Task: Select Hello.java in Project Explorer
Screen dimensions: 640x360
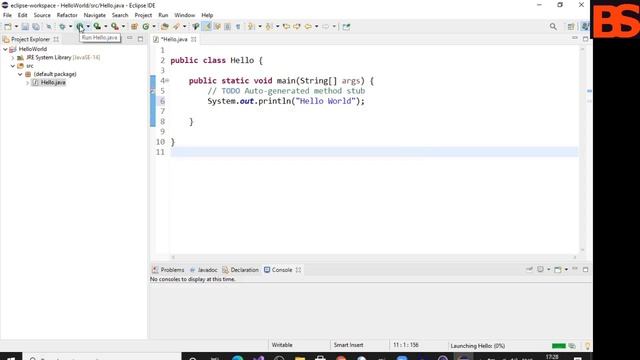Action: [53, 82]
